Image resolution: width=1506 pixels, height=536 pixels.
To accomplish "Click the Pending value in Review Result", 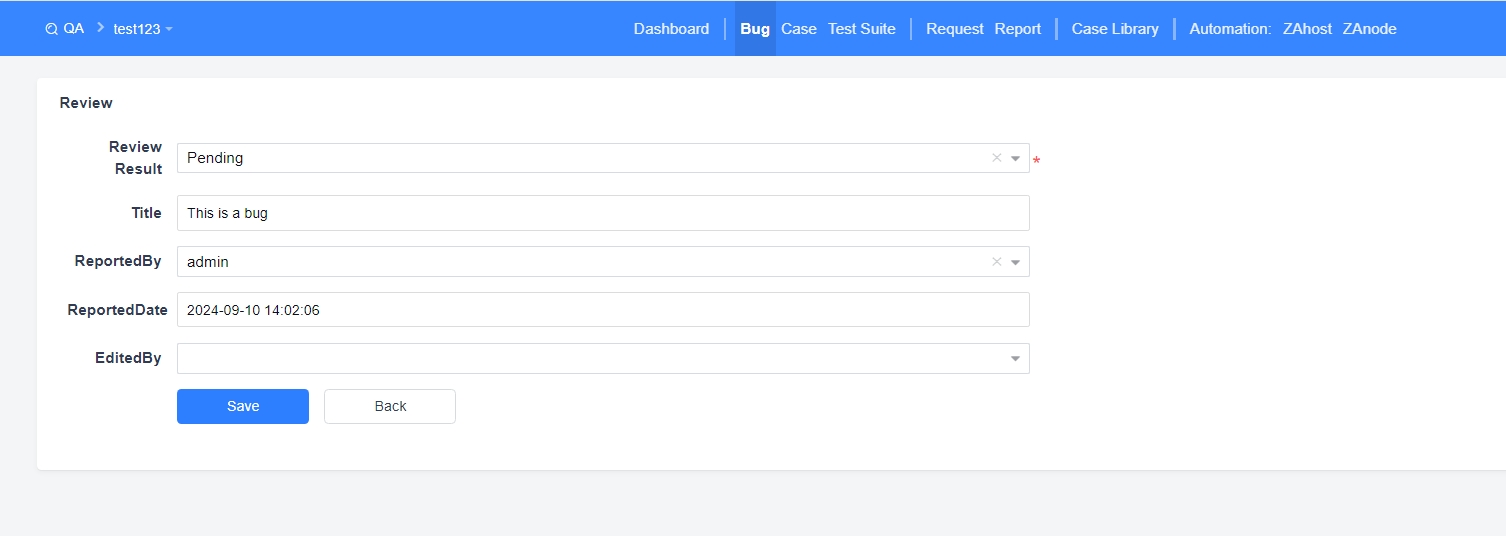I will tap(215, 158).
